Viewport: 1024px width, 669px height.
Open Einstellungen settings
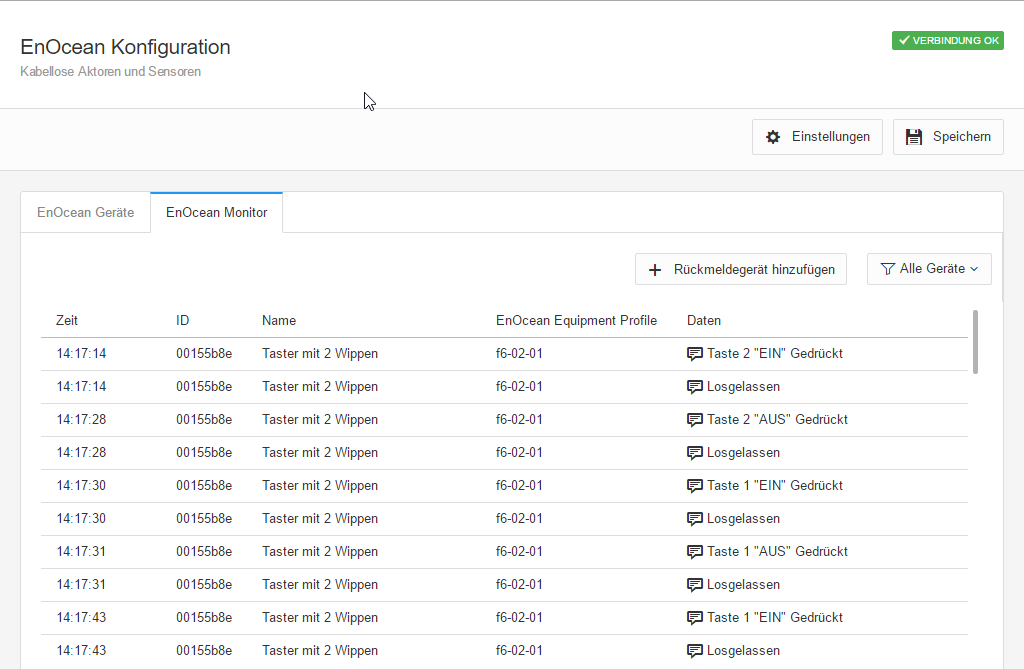pos(817,137)
